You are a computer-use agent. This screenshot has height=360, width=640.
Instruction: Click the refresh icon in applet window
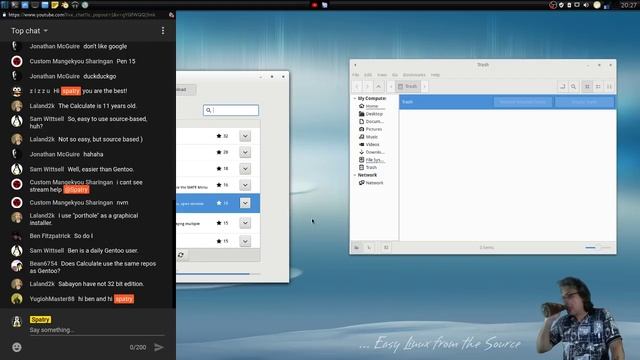pos(180,255)
